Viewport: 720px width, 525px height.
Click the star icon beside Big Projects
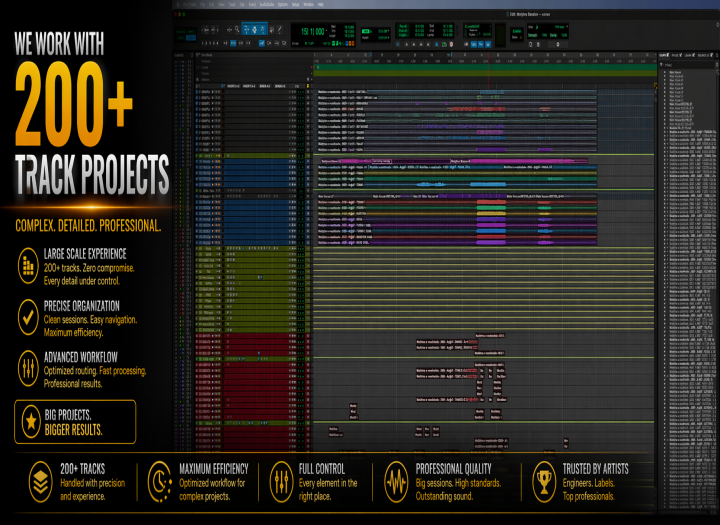pos(29,421)
